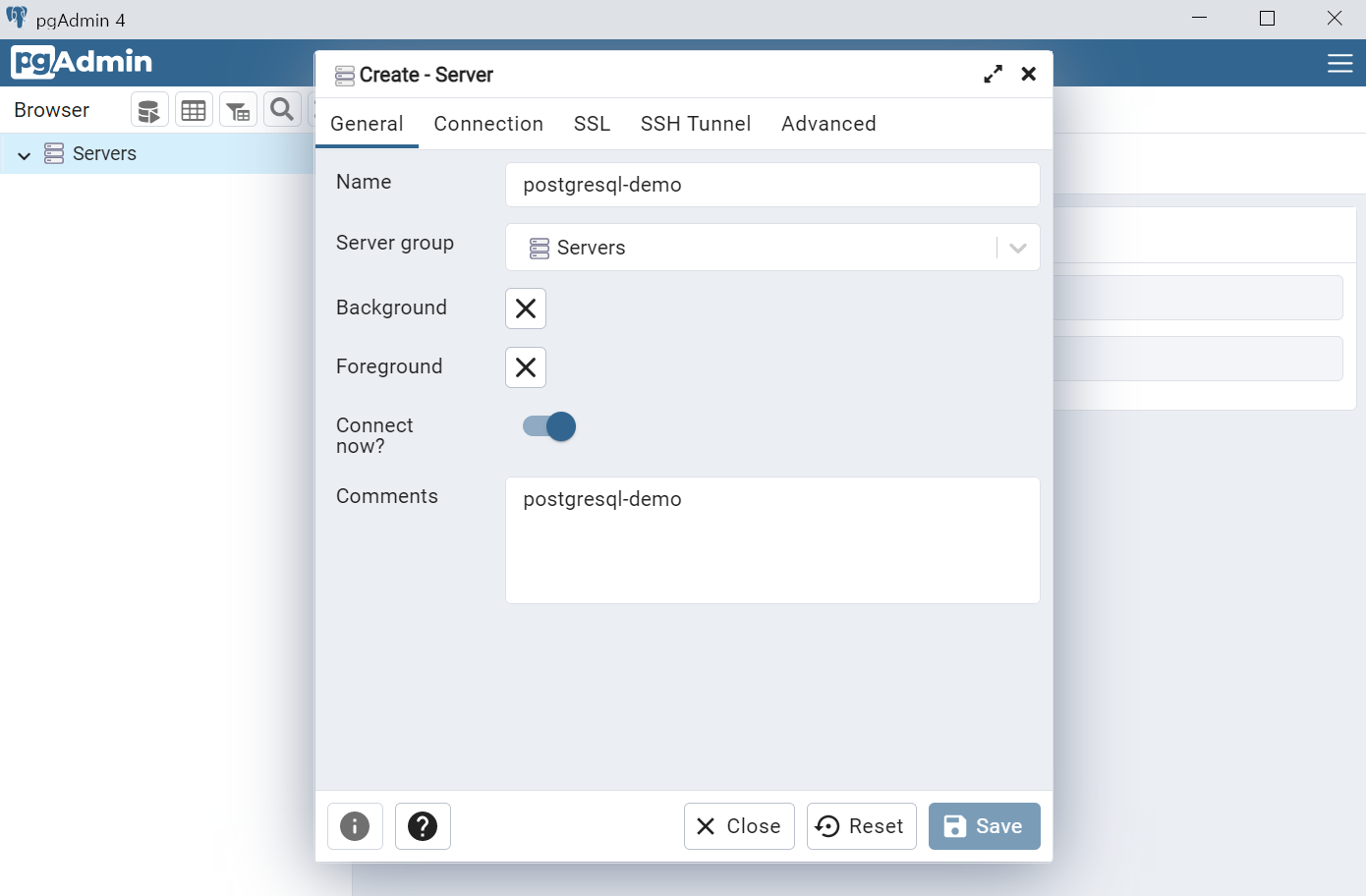Open the SSH Tunnel tab
The height and width of the screenshot is (896, 1366).
[x=696, y=124]
